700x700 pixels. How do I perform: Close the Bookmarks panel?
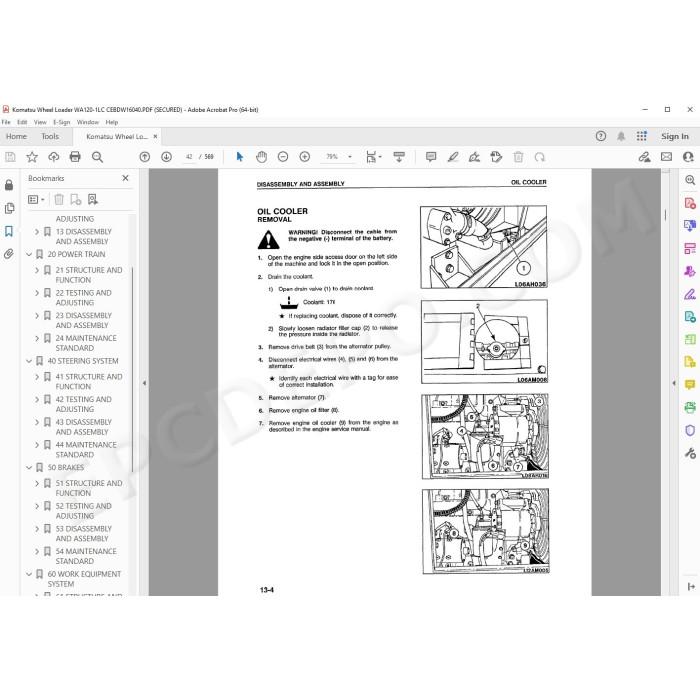pyautogui.click(x=125, y=178)
